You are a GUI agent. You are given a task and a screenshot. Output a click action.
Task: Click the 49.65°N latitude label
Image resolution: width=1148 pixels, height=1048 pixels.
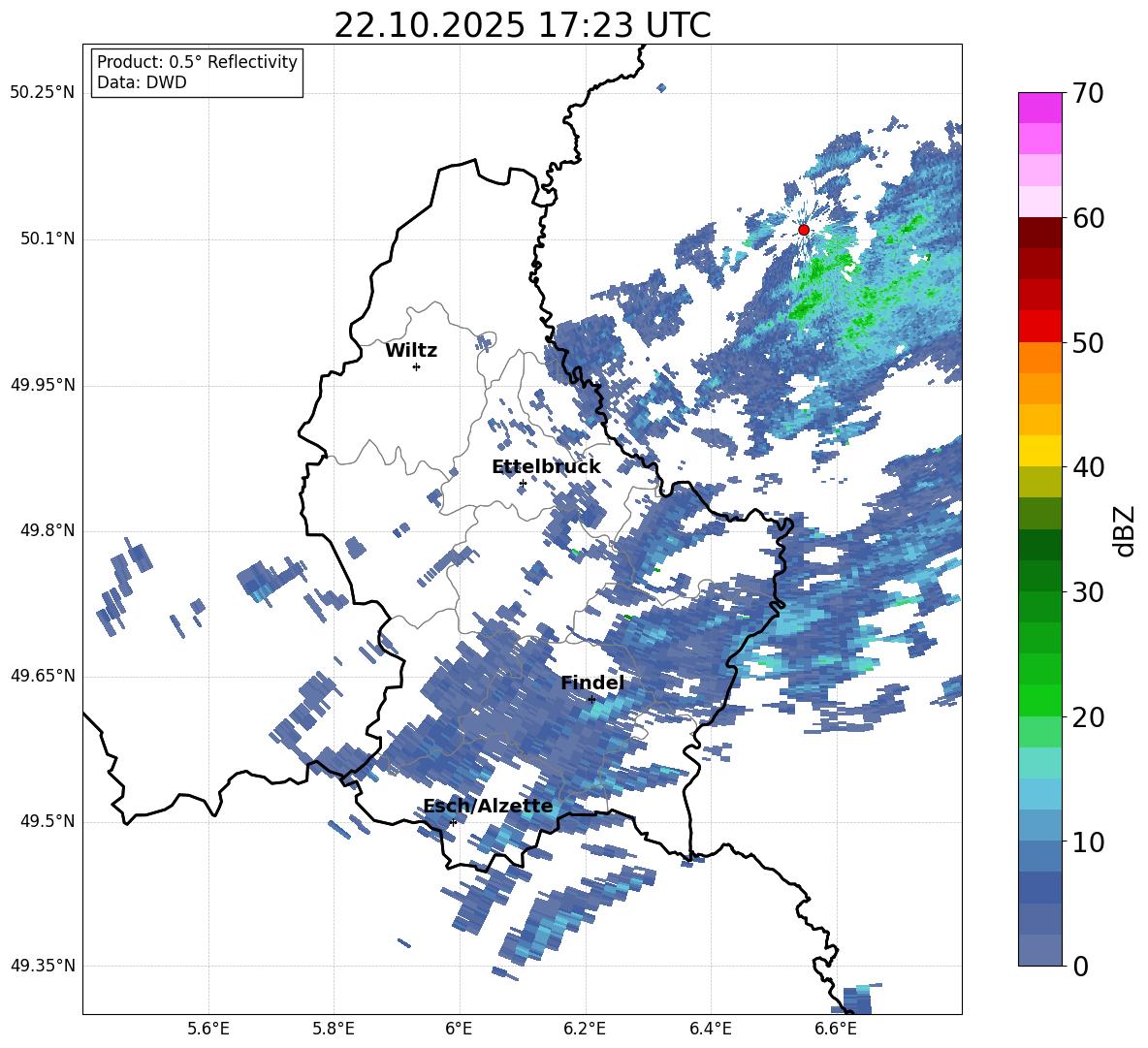43,676
